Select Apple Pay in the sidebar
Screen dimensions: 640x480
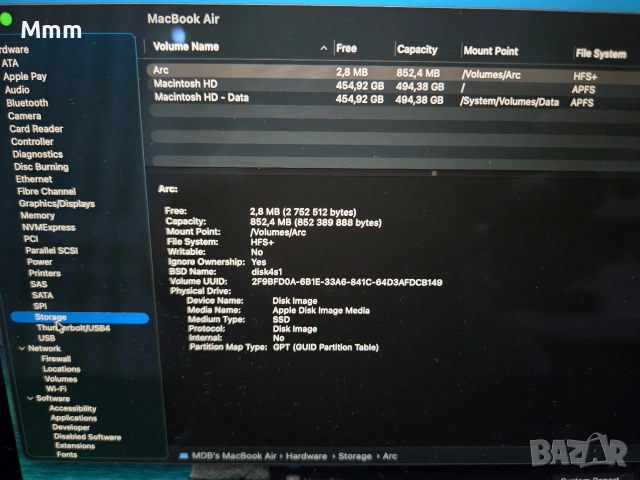(25, 77)
